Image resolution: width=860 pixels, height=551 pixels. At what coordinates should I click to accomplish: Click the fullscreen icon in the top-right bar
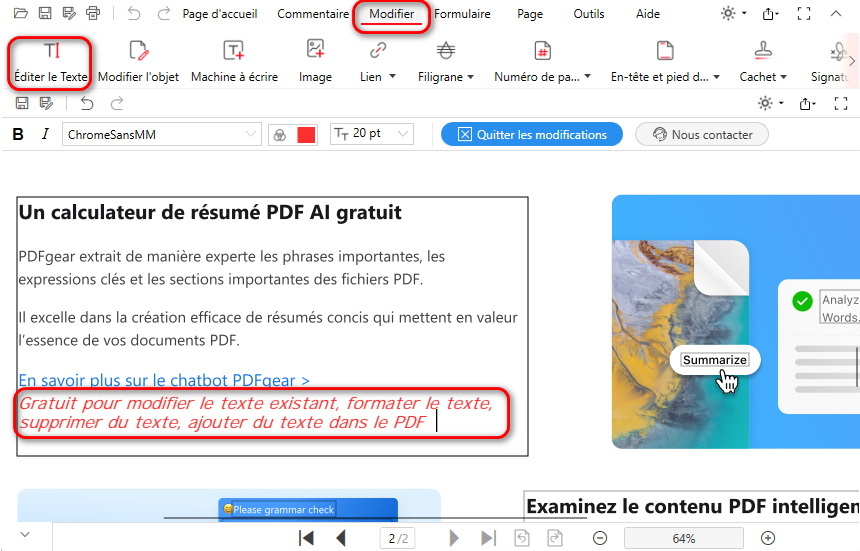[x=804, y=14]
